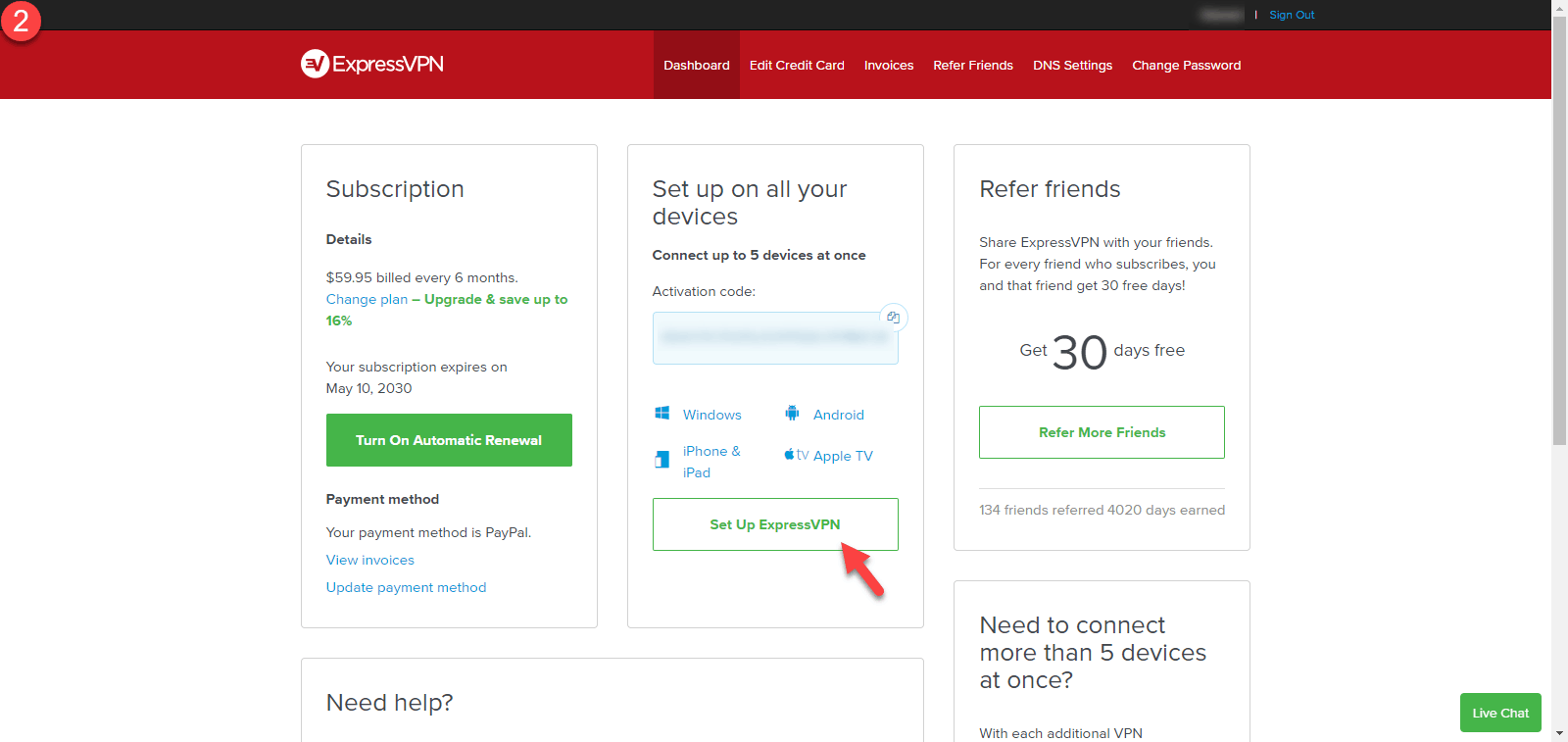
Task: Sign Out of the account
Action: 1292,15
